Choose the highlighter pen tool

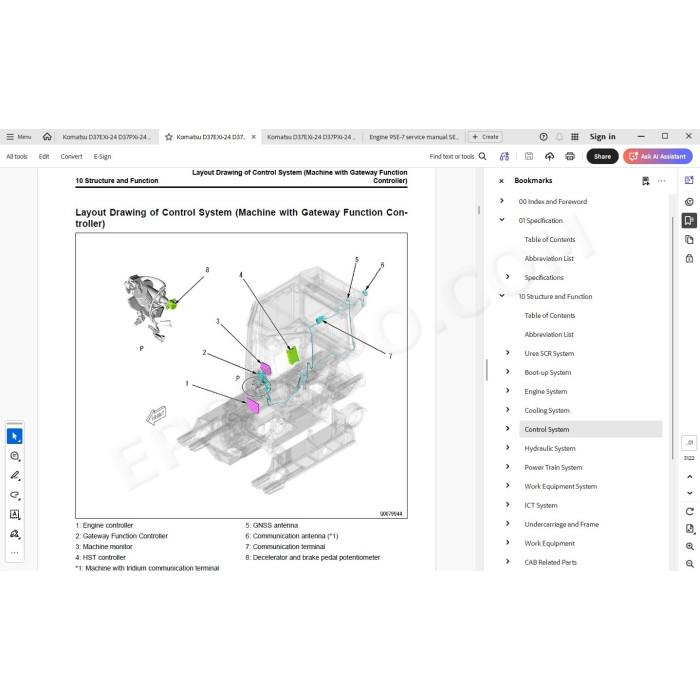tap(15, 475)
